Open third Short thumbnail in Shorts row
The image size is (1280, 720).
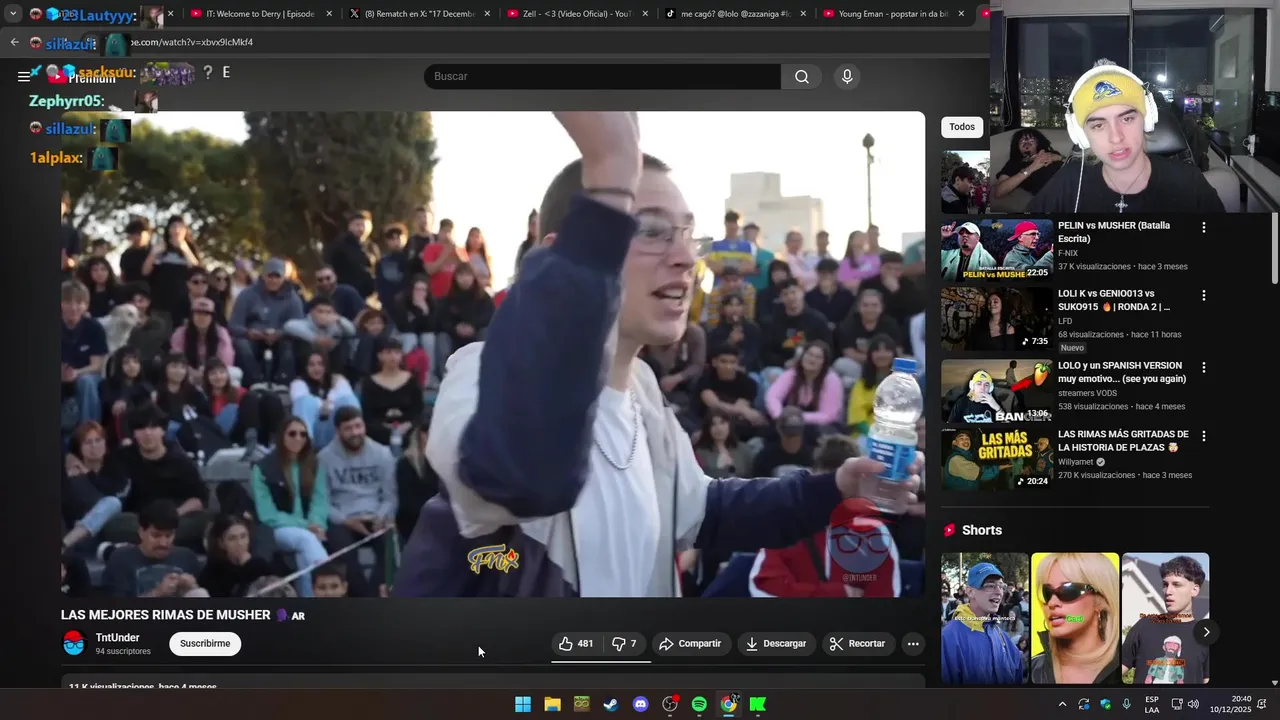pos(1165,618)
